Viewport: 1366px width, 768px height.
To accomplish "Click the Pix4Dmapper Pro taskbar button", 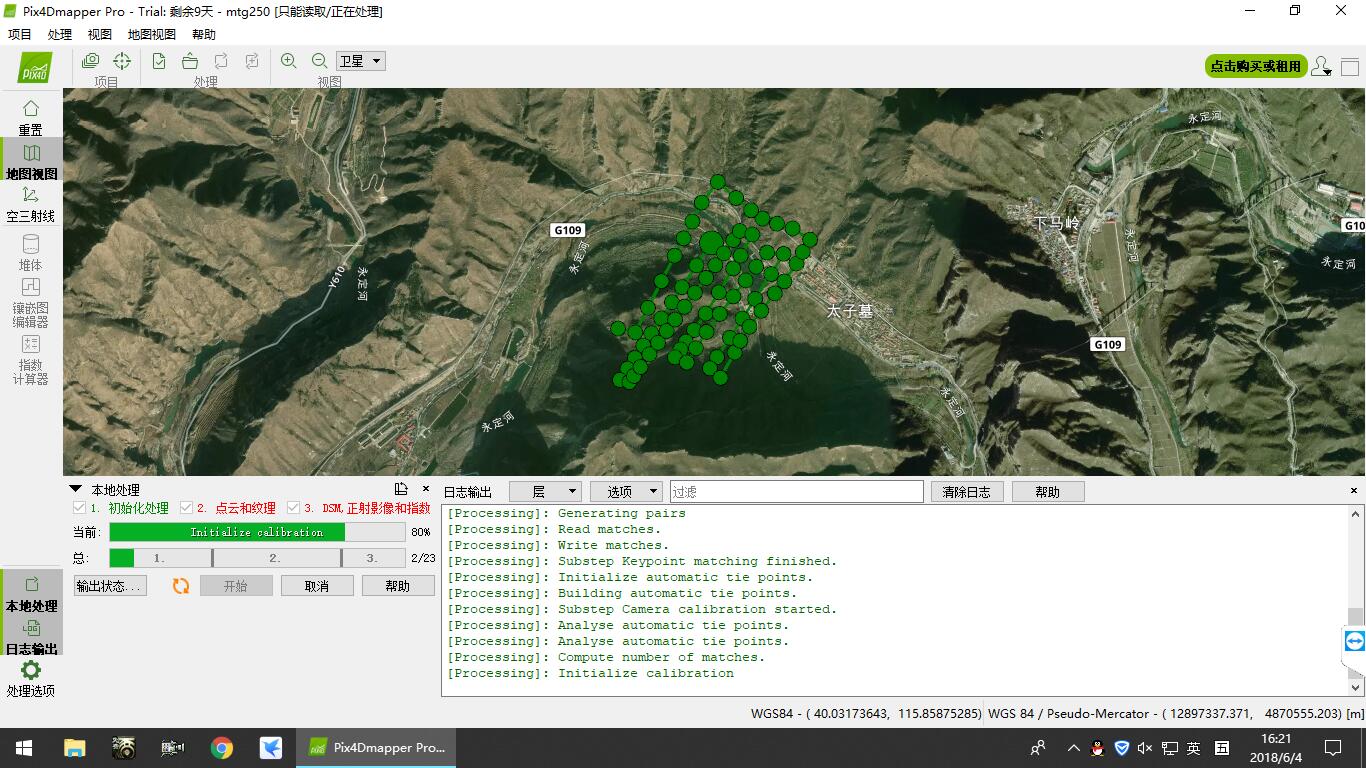I will [376, 748].
